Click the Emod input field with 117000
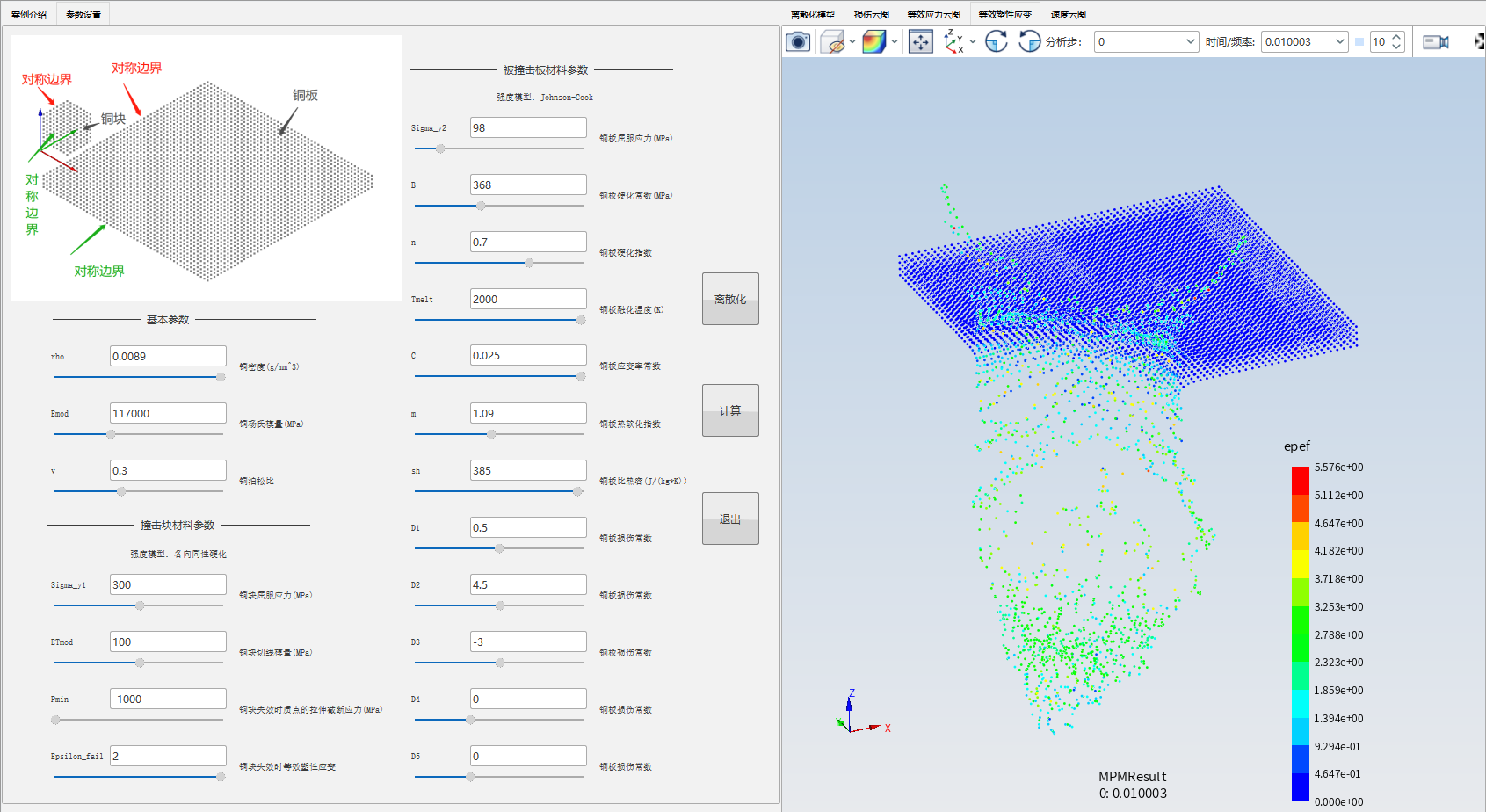1486x812 pixels. coord(168,413)
